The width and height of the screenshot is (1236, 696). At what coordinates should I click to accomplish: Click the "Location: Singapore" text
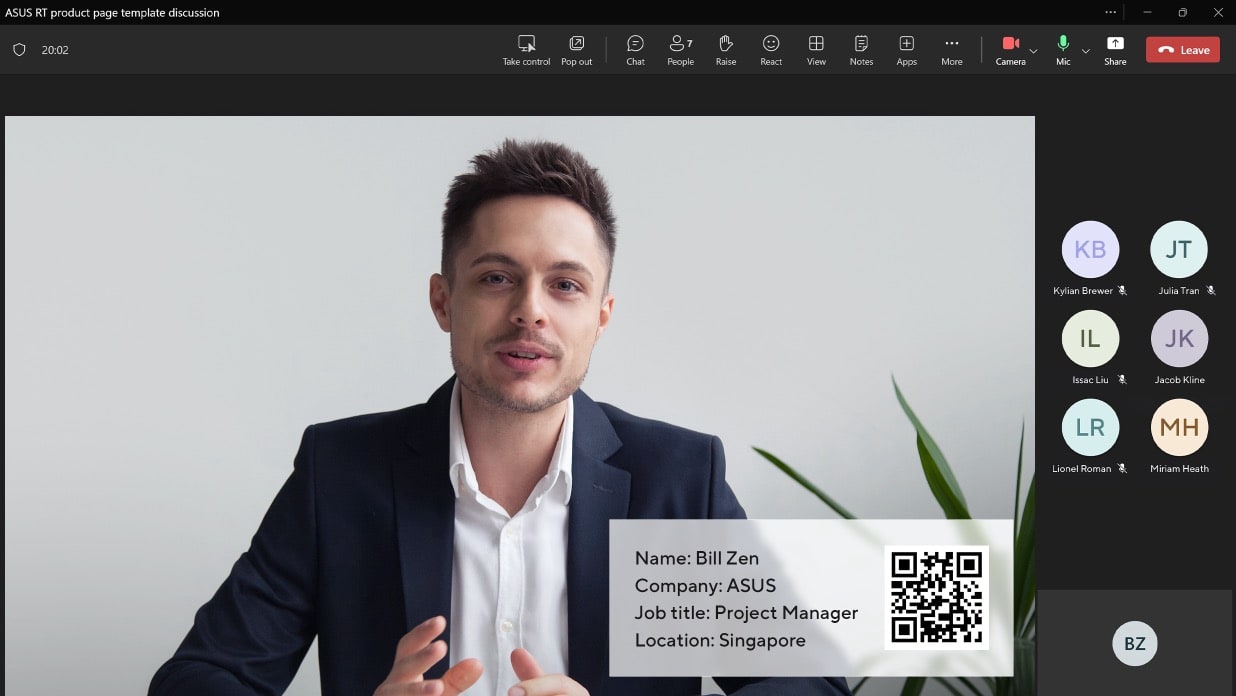[x=720, y=640]
